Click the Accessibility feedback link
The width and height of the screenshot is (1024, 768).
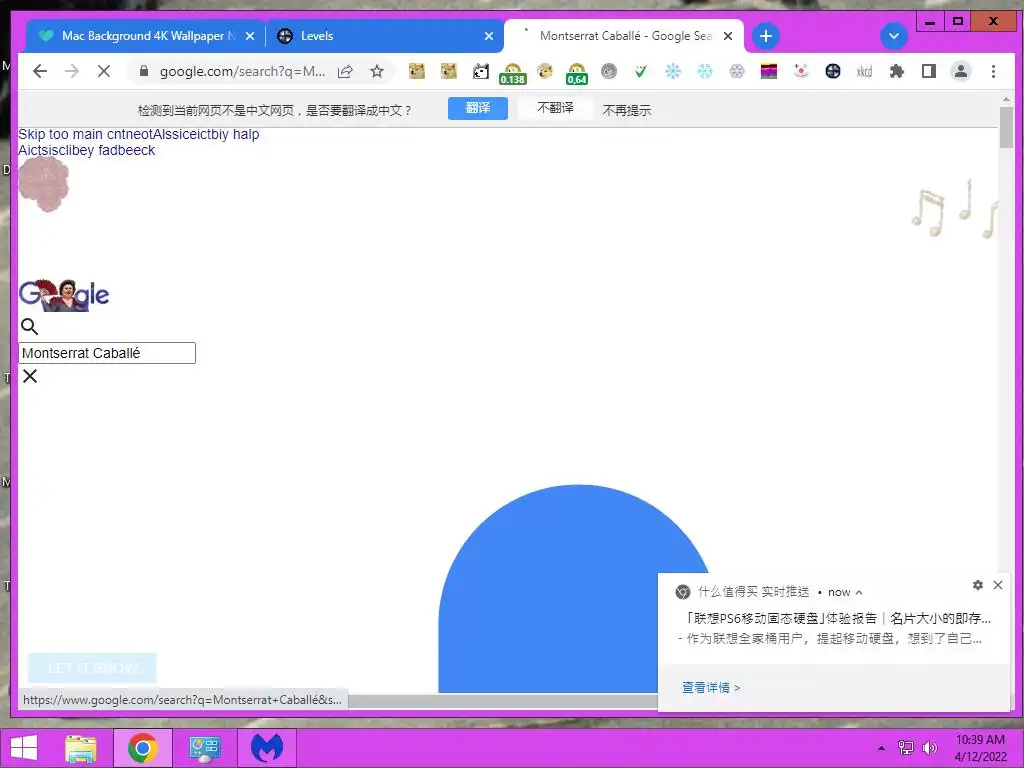tap(87, 150)
